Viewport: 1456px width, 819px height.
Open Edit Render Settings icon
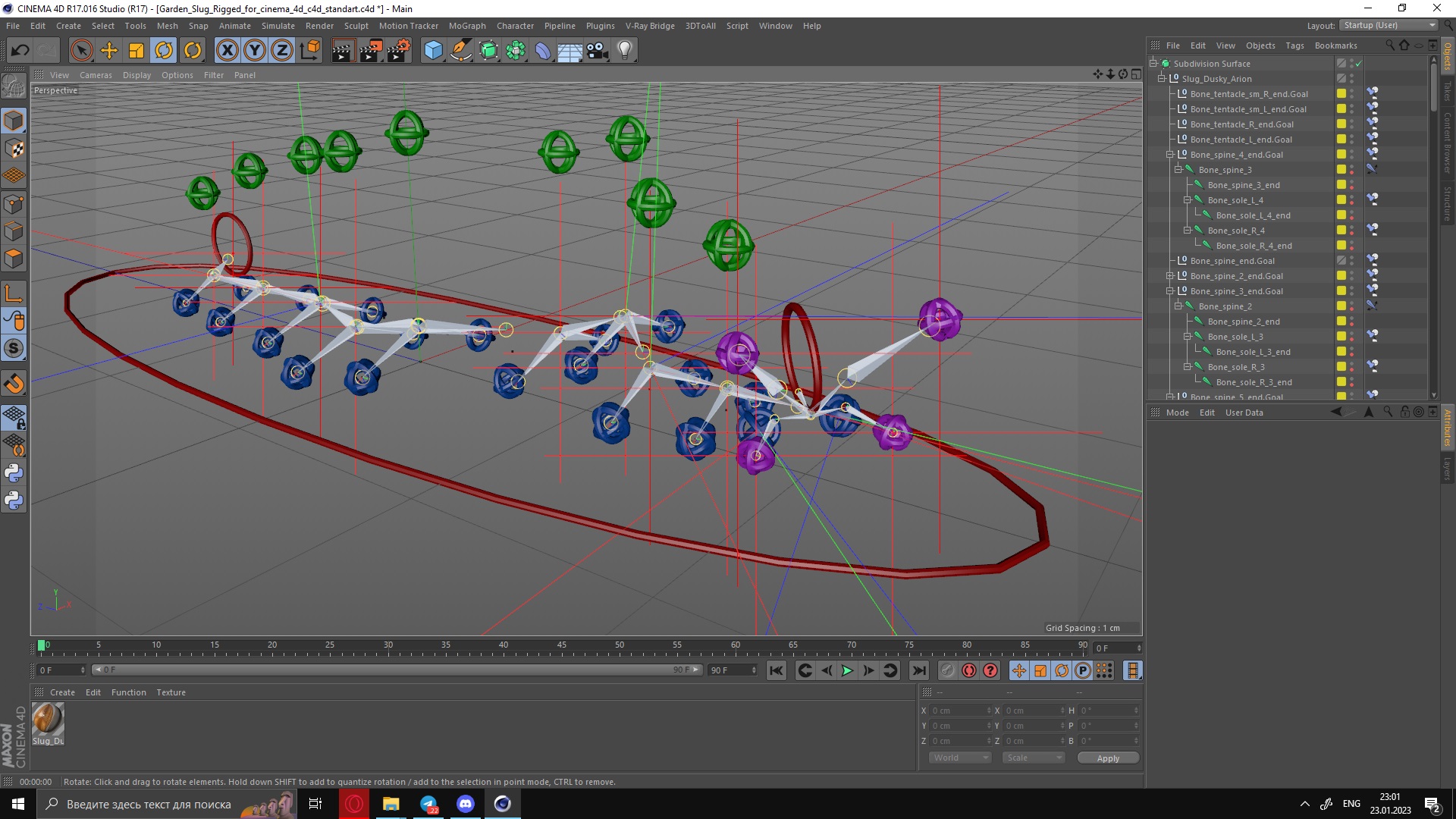pyautogui.click(x=399, y=51)
